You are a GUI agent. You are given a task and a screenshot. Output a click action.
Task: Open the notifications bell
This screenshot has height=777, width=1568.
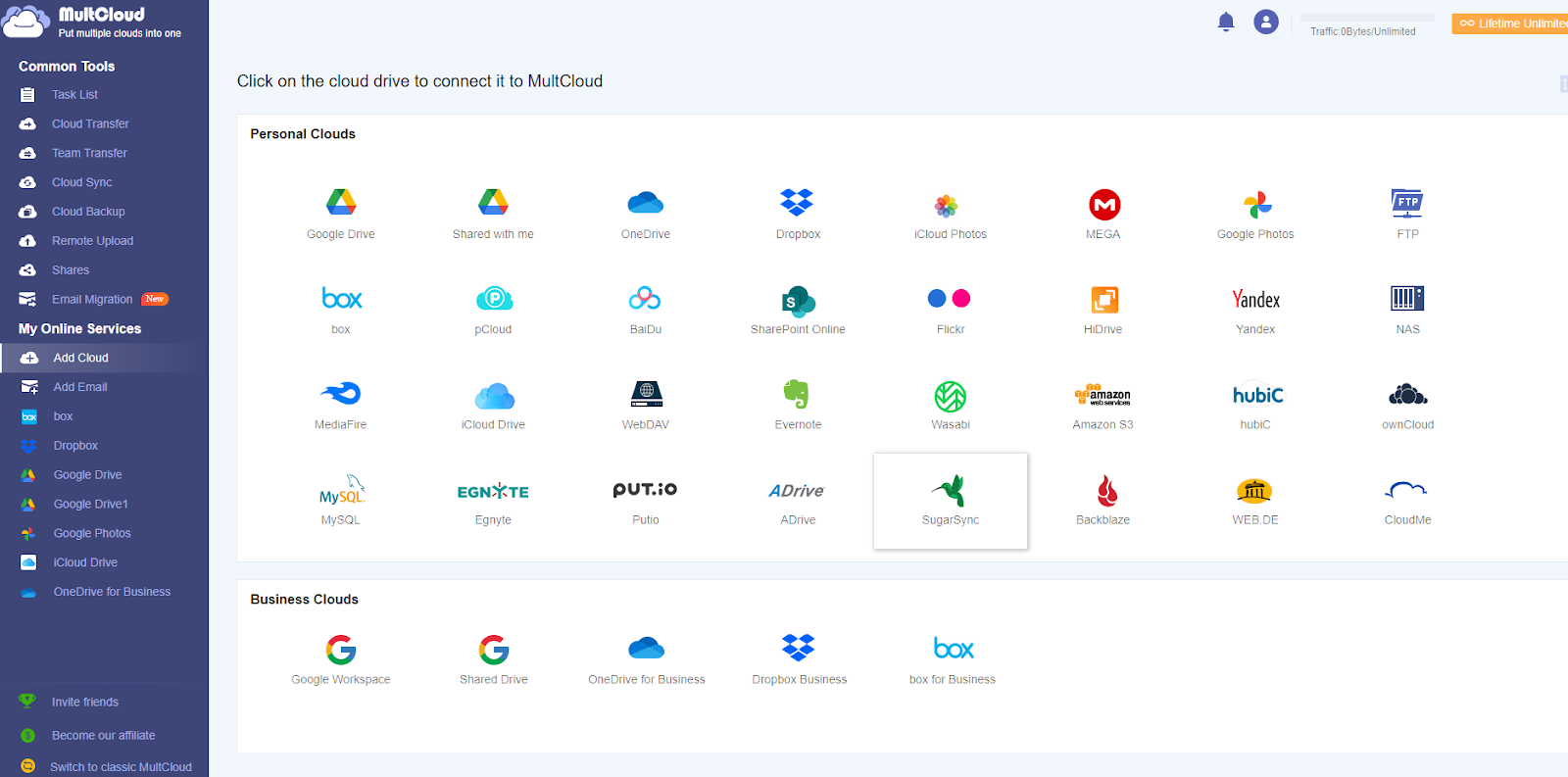(x=1226, y=22)
